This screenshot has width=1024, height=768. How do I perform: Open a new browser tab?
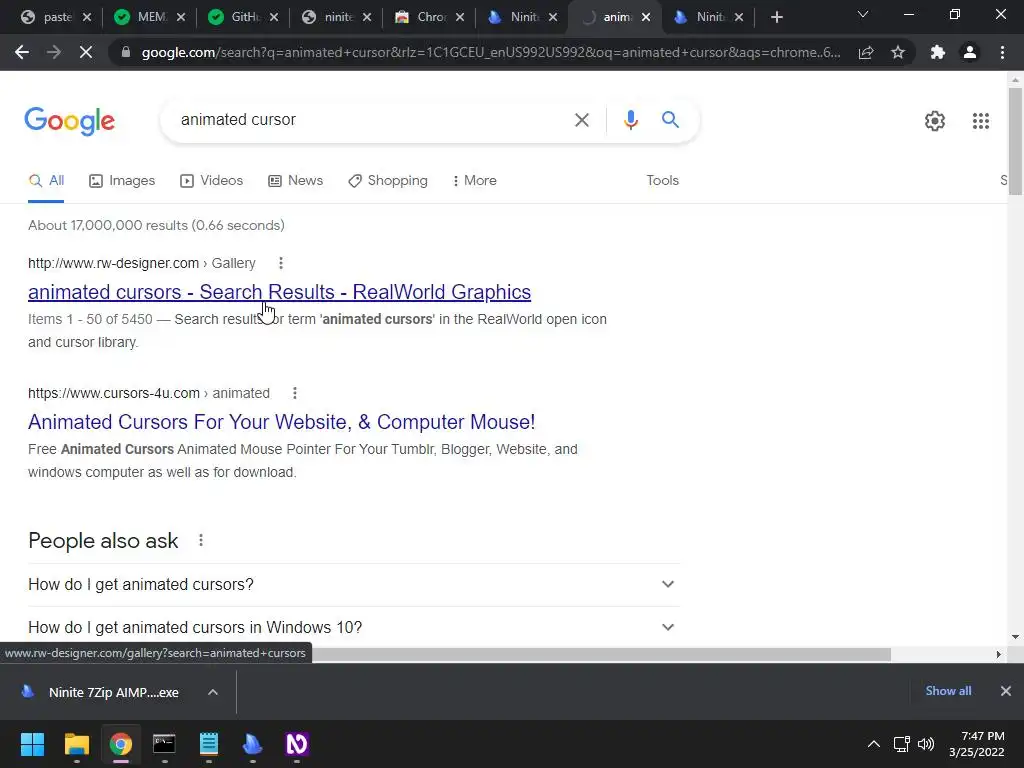776,17
